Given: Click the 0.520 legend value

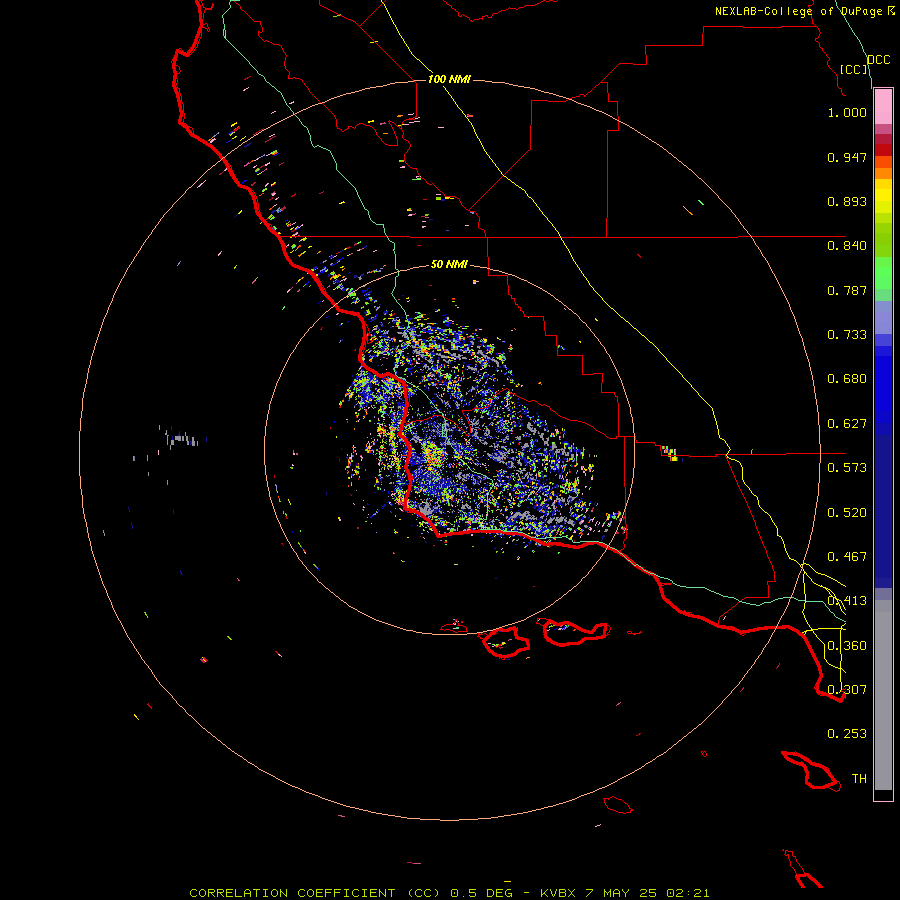Looking at the screenshot, I should pyautogui.click(x=847, y=513).
